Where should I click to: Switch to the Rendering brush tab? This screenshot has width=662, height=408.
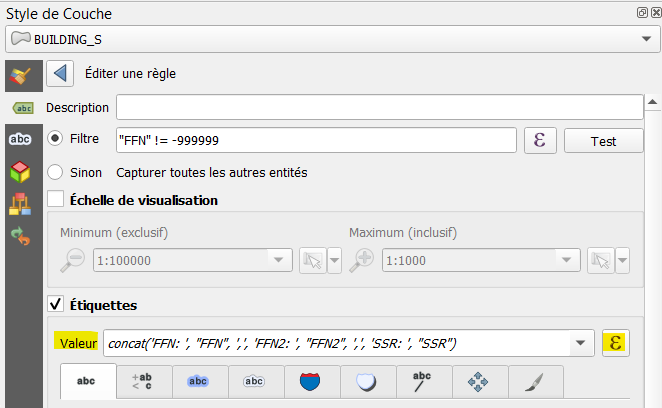click(x=536, y=382)
